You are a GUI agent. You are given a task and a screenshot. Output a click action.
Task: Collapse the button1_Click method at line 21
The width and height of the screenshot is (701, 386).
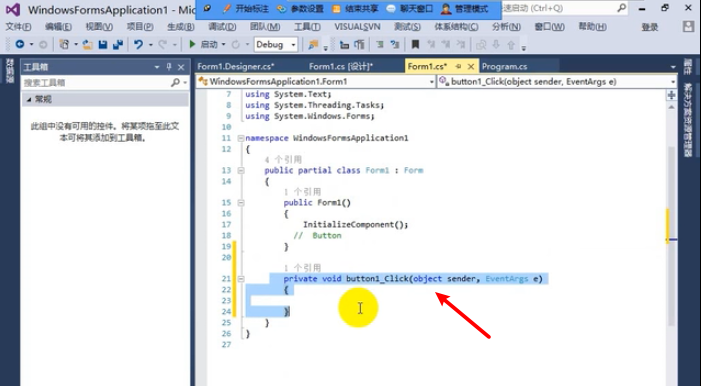point(241,279)
